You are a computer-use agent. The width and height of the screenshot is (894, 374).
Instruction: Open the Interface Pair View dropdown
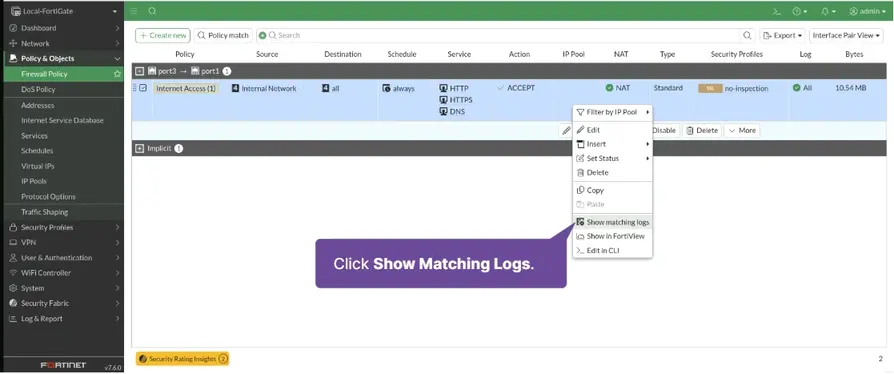[846, 35]
